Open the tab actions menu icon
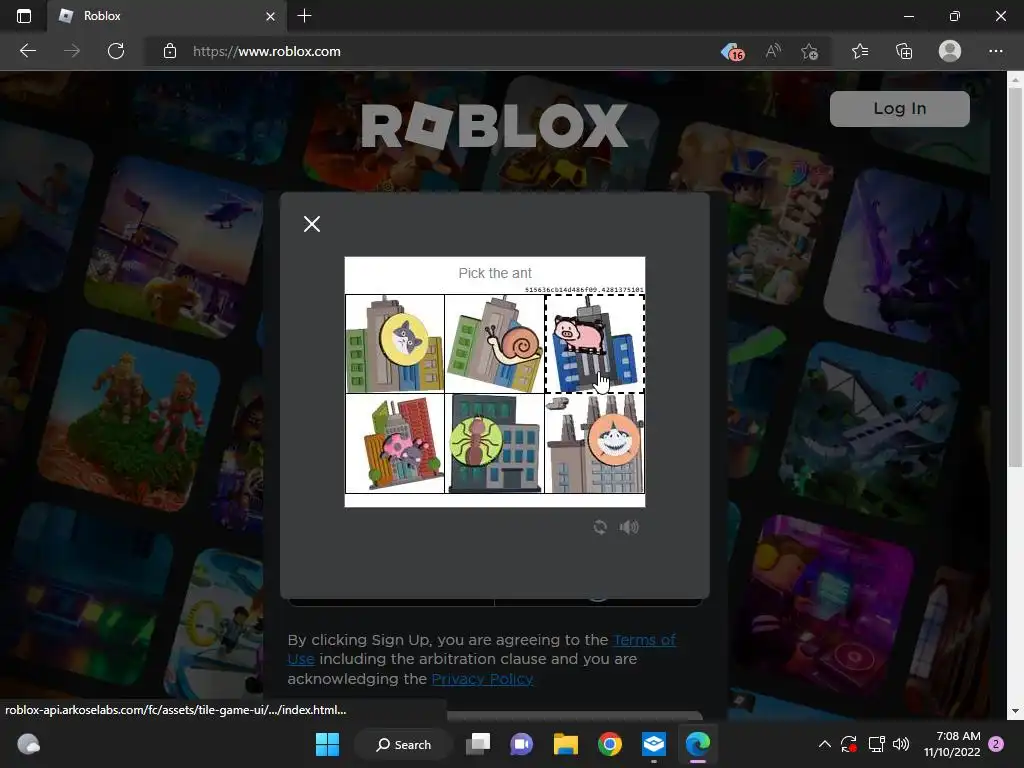The width and height of the screenshot is (1024, 768). (x=24, y=16)
